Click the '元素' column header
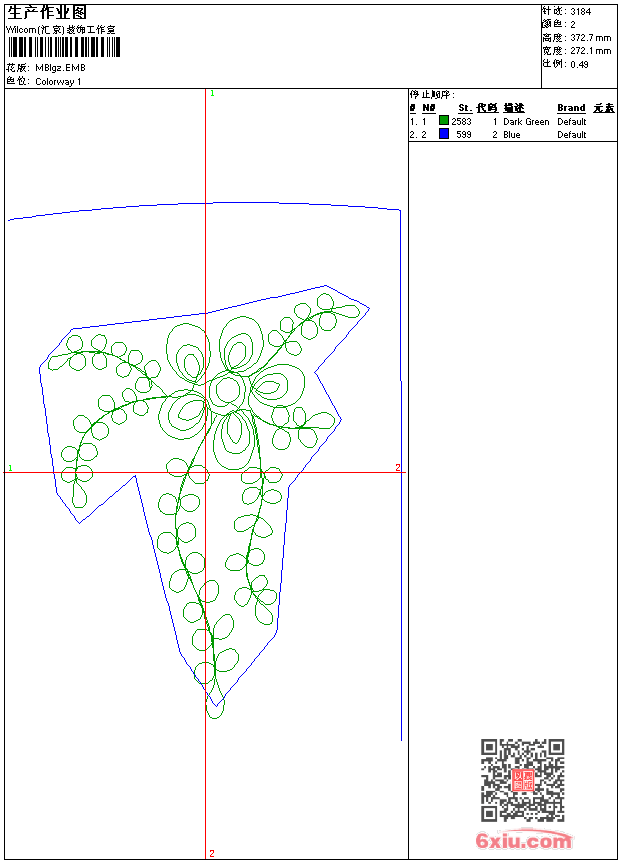The width and height of the screenshot is (620, 860). coord(604,108)
